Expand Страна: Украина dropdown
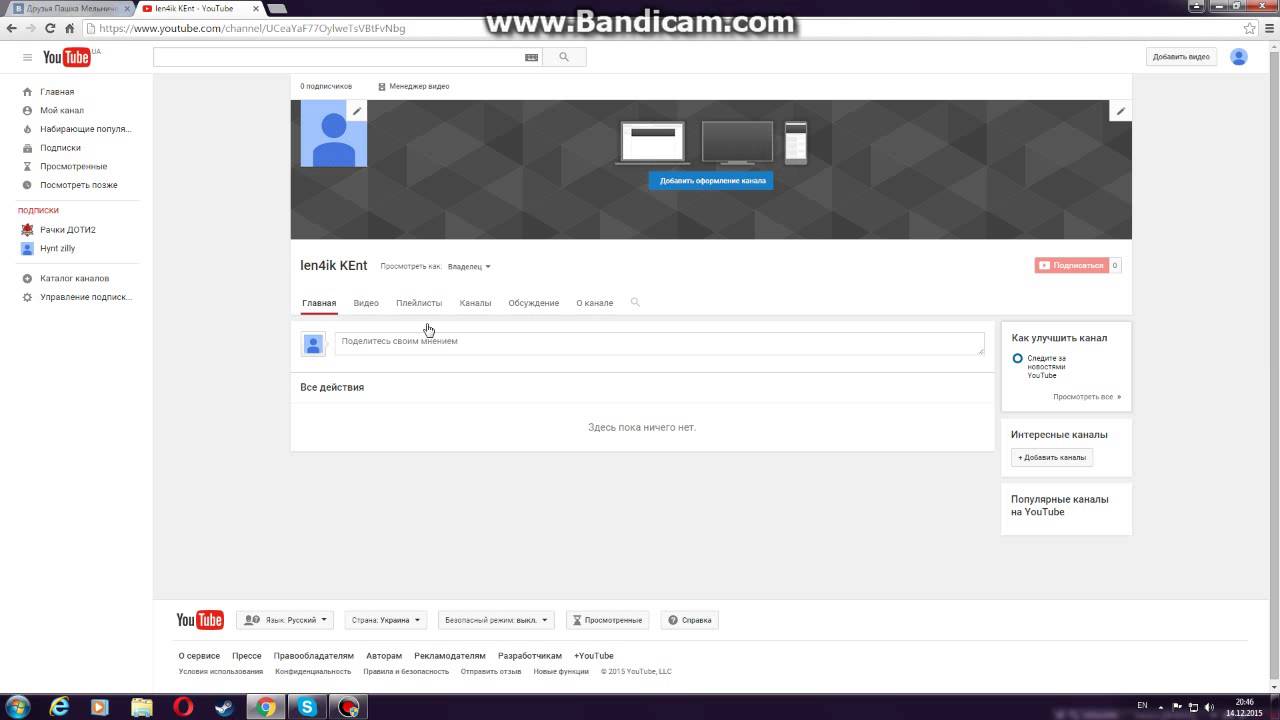 pos(386,620)
